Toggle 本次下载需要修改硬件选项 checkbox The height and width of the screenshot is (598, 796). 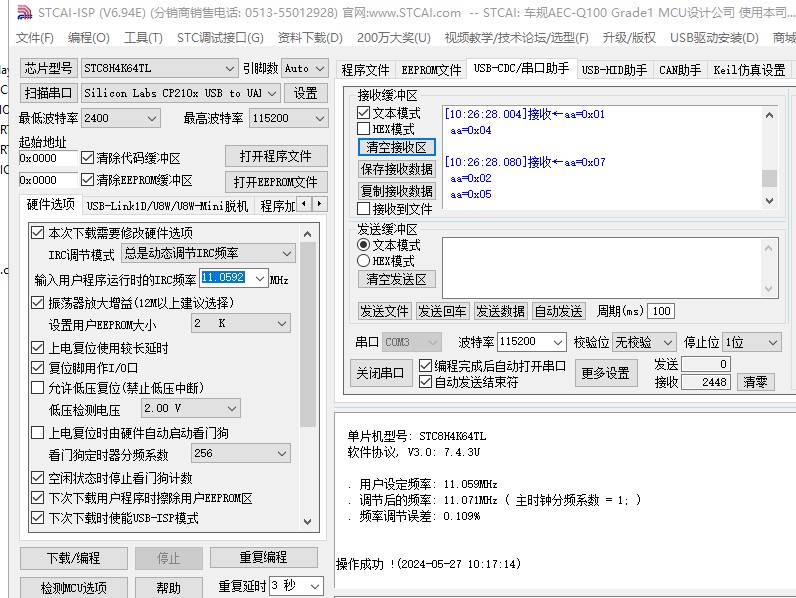(x=38, y=233)
